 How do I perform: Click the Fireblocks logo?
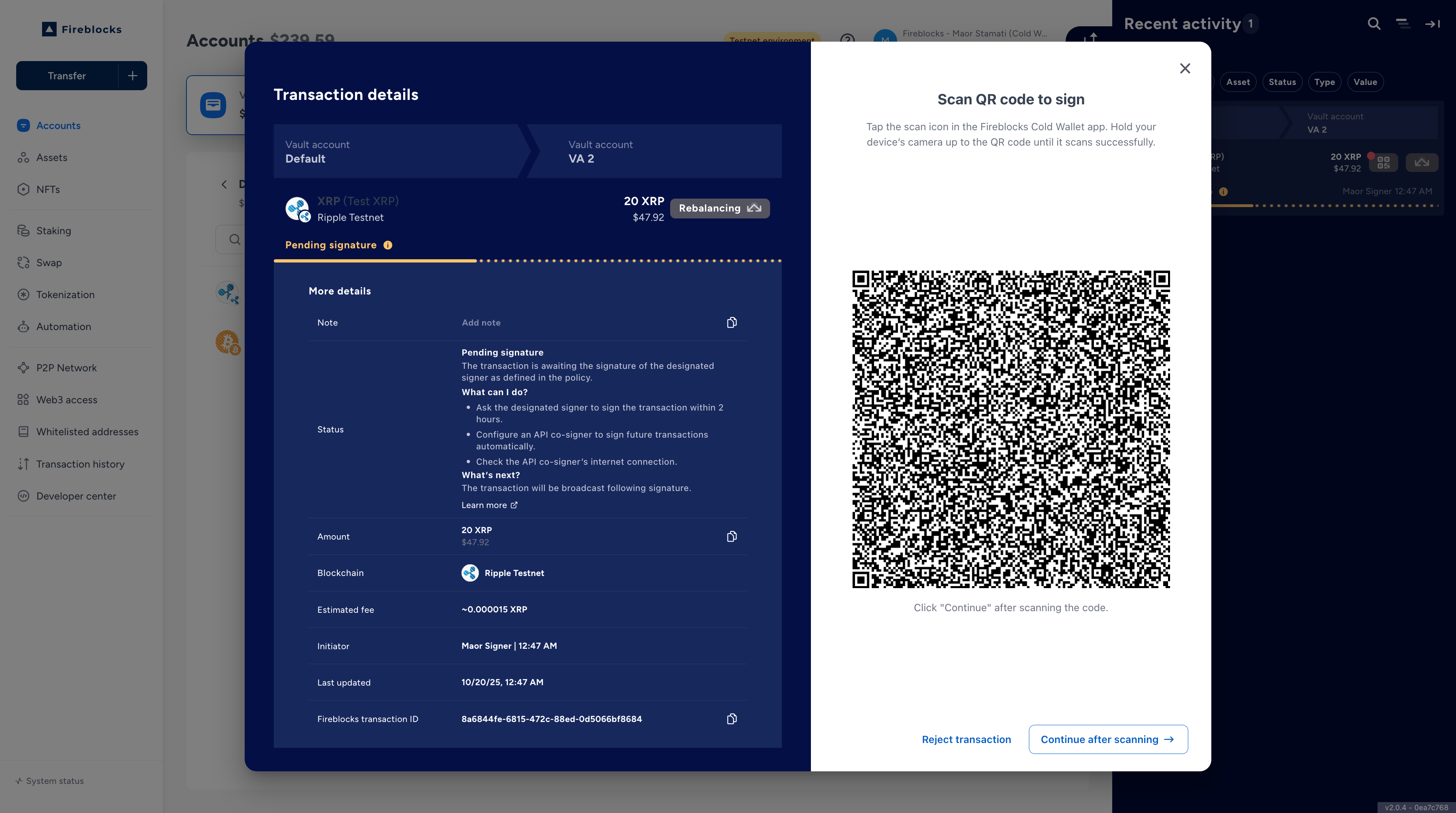click(82, 29)
